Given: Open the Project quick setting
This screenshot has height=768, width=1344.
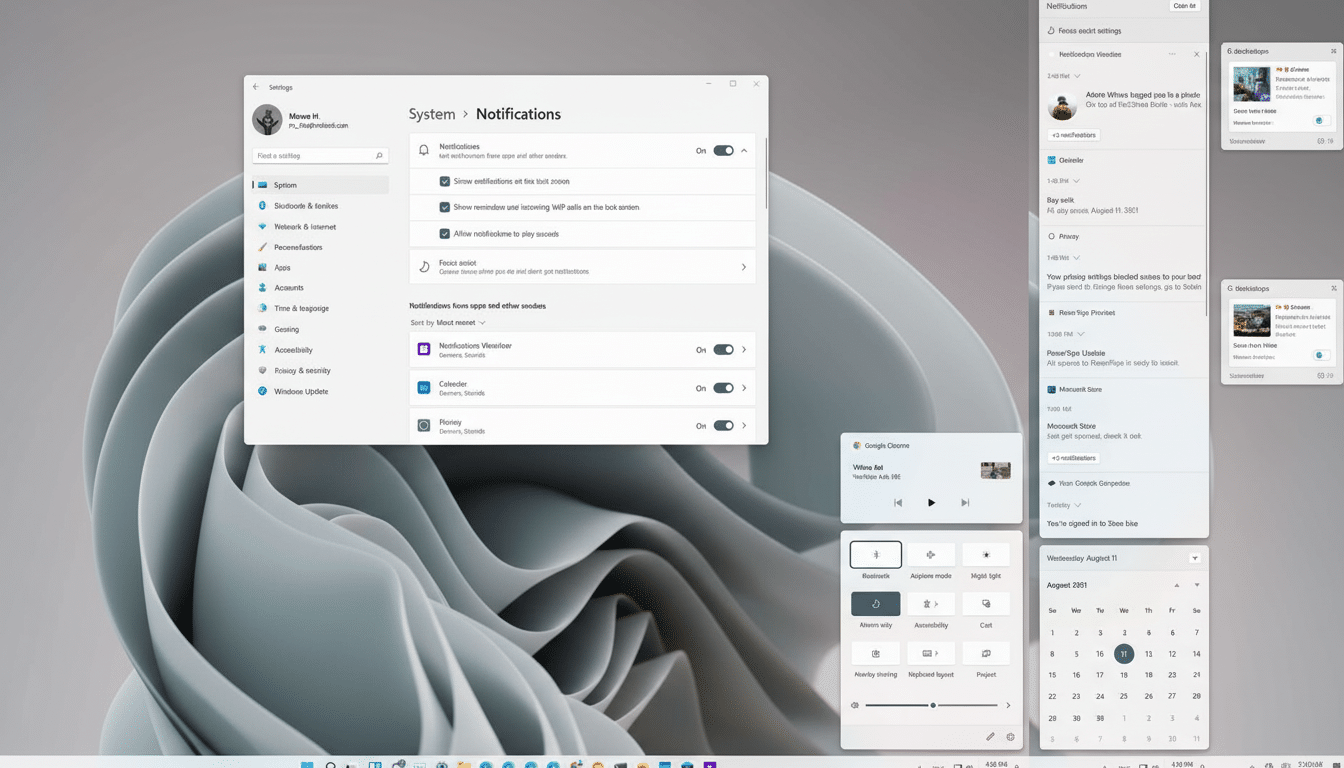Looking at the screenshot, I should click(x=986, y=655).
